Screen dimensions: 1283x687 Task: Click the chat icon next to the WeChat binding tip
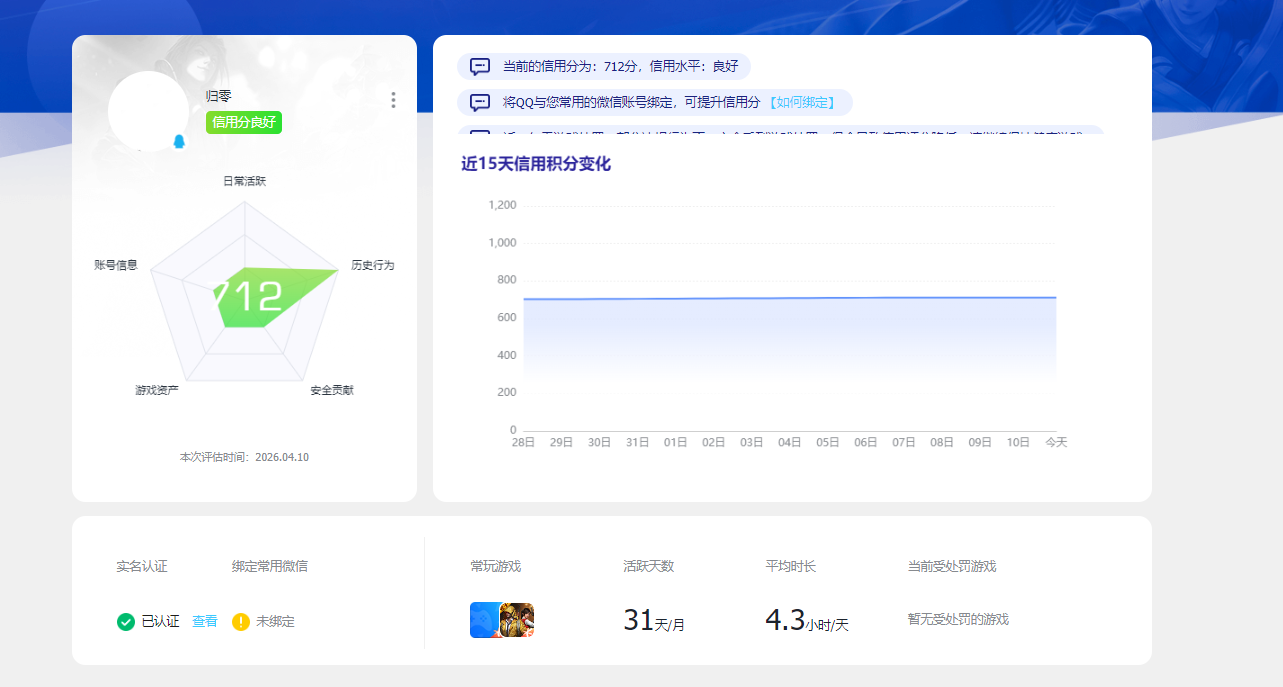477,102
